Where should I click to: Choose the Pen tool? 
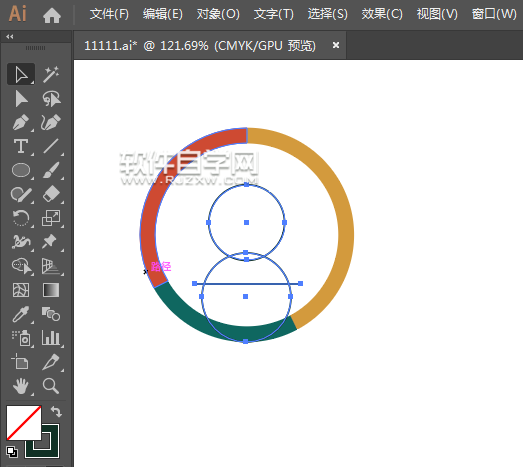coord(21,122)
